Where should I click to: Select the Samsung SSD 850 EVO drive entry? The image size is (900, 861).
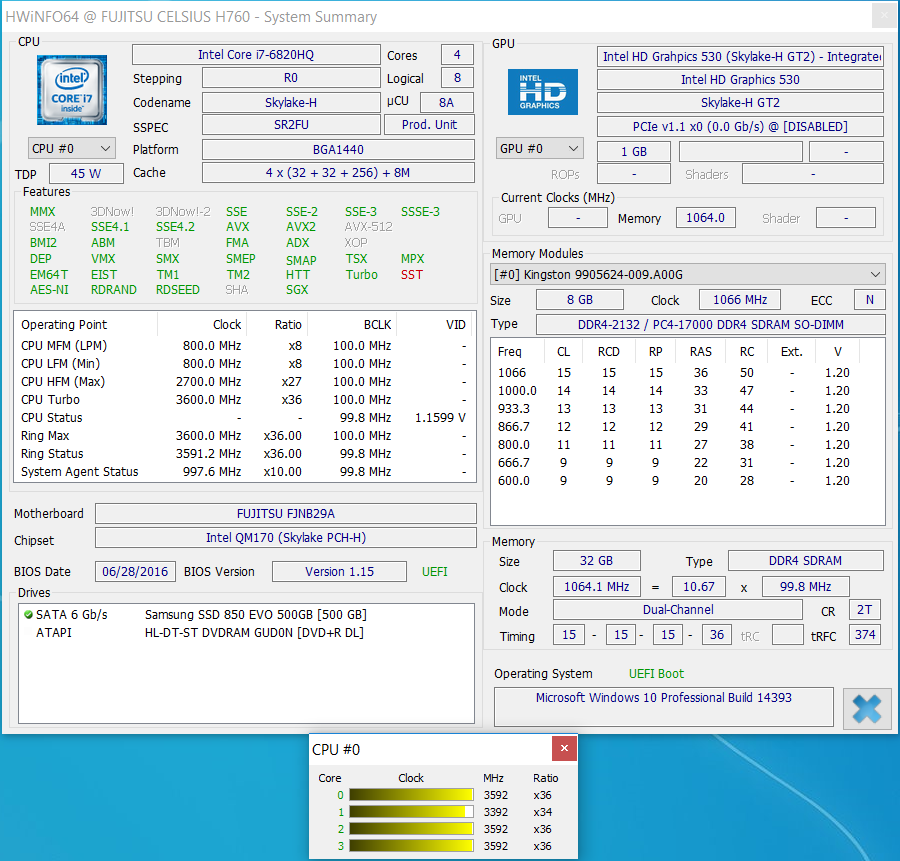click(x=247, y=615)
